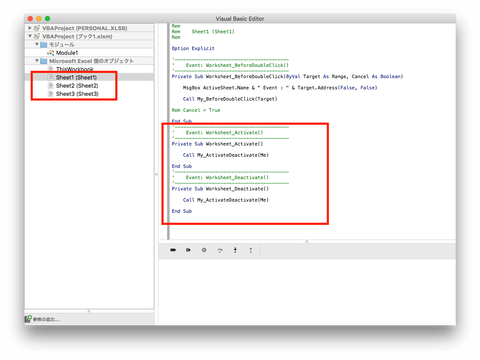The image size is (480, 360).
Task: Click the Worksheet_Activate sub declaration line
Action: coord(217,144)
